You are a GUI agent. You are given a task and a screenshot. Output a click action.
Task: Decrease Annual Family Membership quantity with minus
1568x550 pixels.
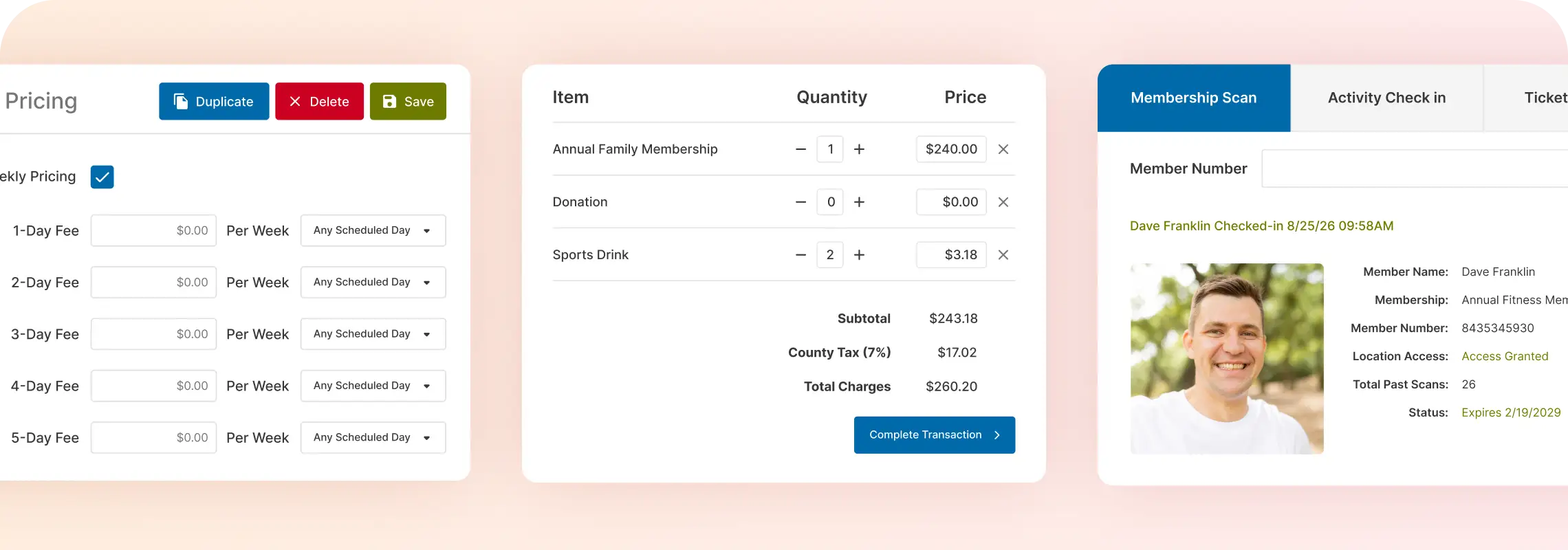801,149
